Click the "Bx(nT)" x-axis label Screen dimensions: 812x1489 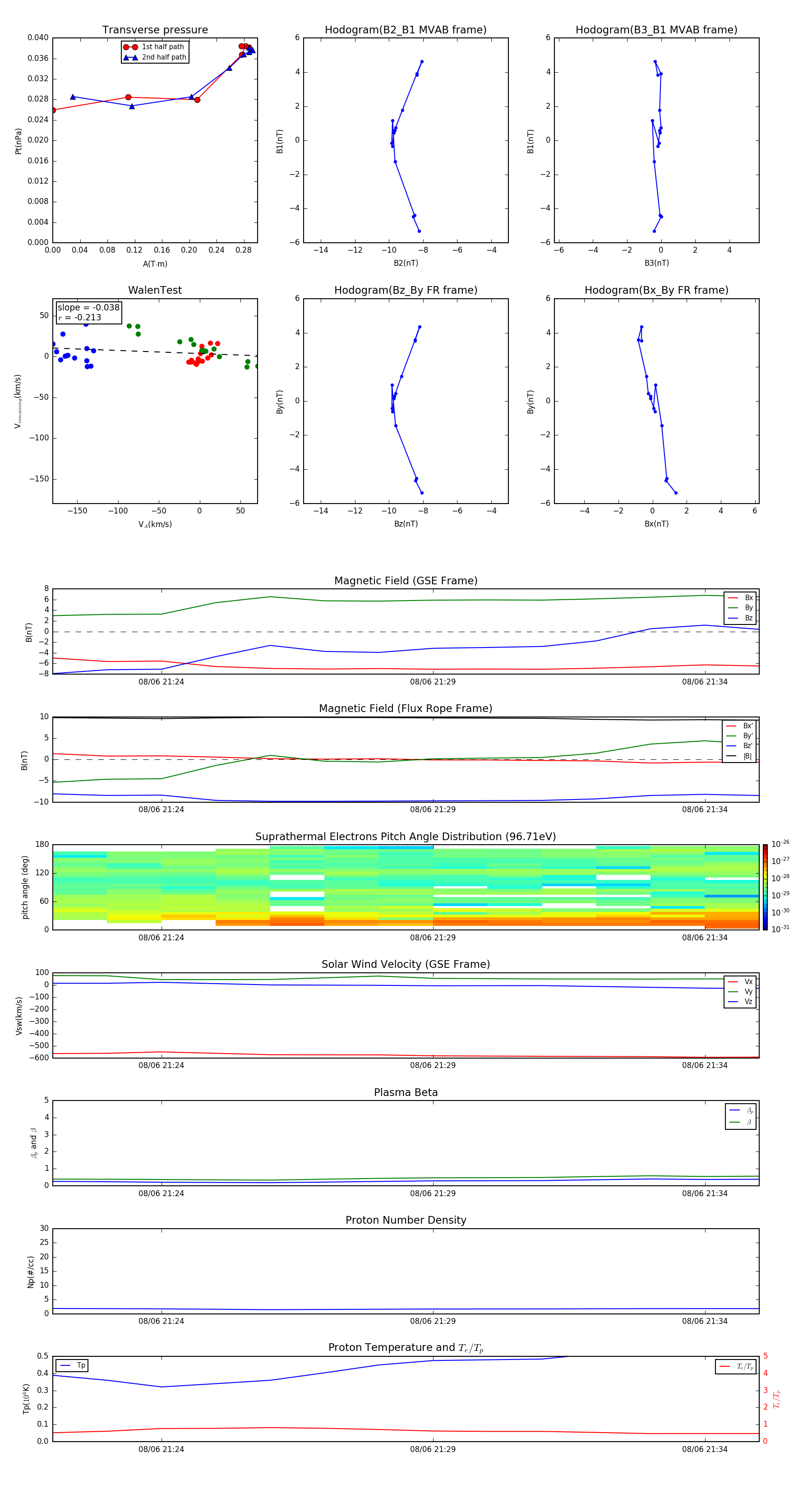tap(656, 524)
